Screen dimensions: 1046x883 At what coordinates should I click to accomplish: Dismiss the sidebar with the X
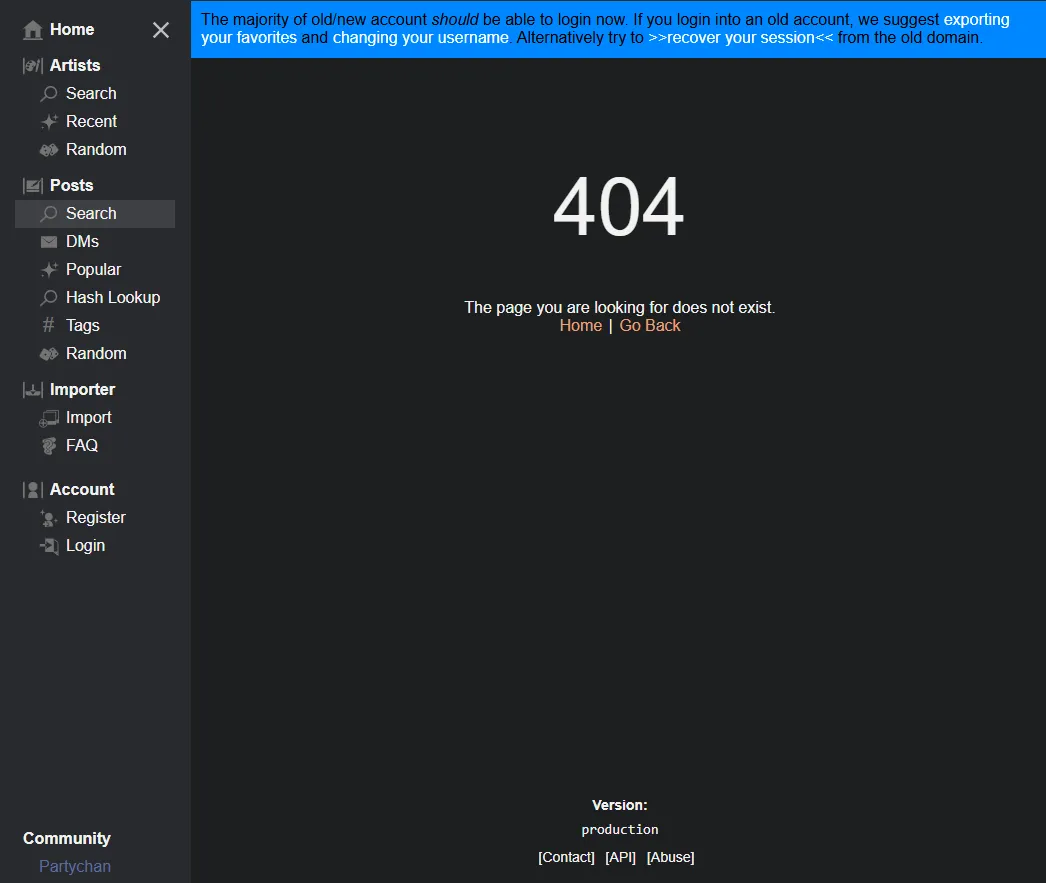[160, 30]
